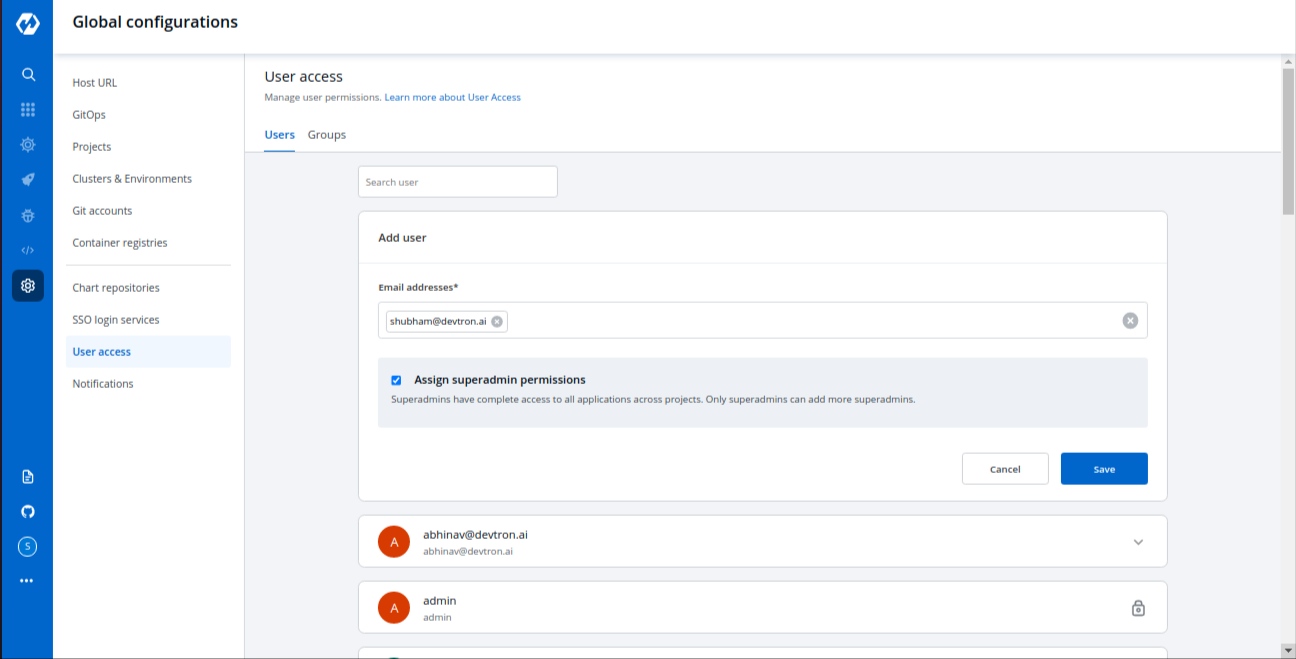This screenshot has height=659, width=1296.
Task: Click the Devtron logo icon
Action: 27,23
